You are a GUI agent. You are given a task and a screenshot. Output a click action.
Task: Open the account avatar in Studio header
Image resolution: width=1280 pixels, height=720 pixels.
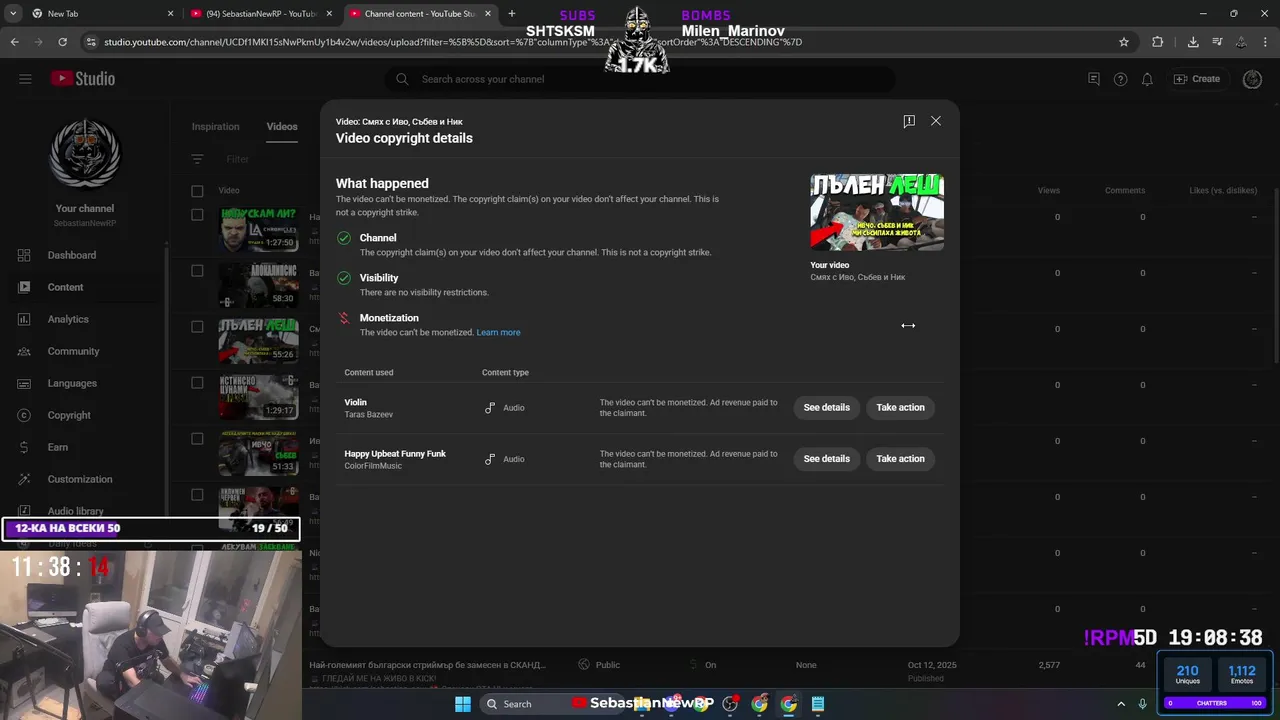click(x=1252, y=79)
